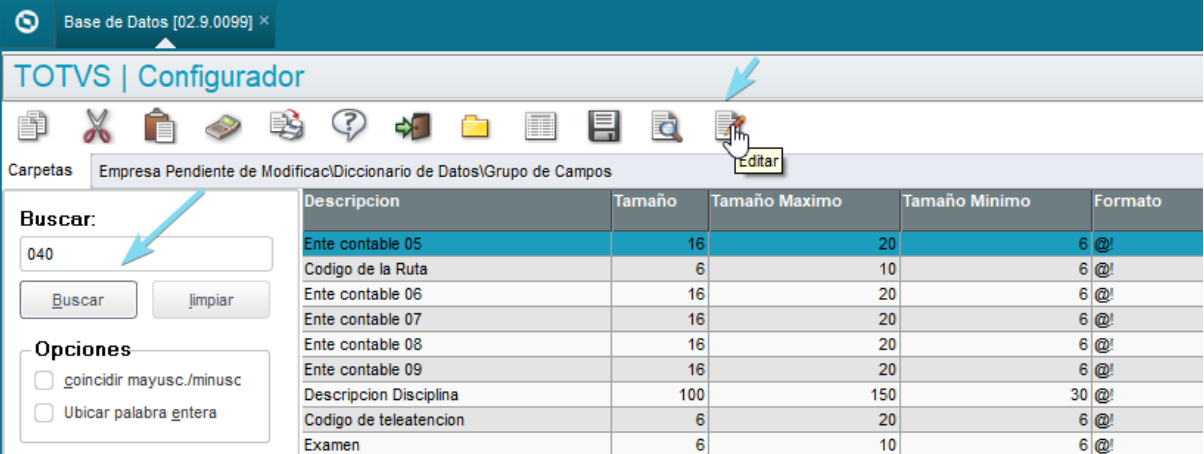The height and width of the screenshot is (454, 1204).
Task: Click the search preview magnifier icon
Action: [666, 126]
